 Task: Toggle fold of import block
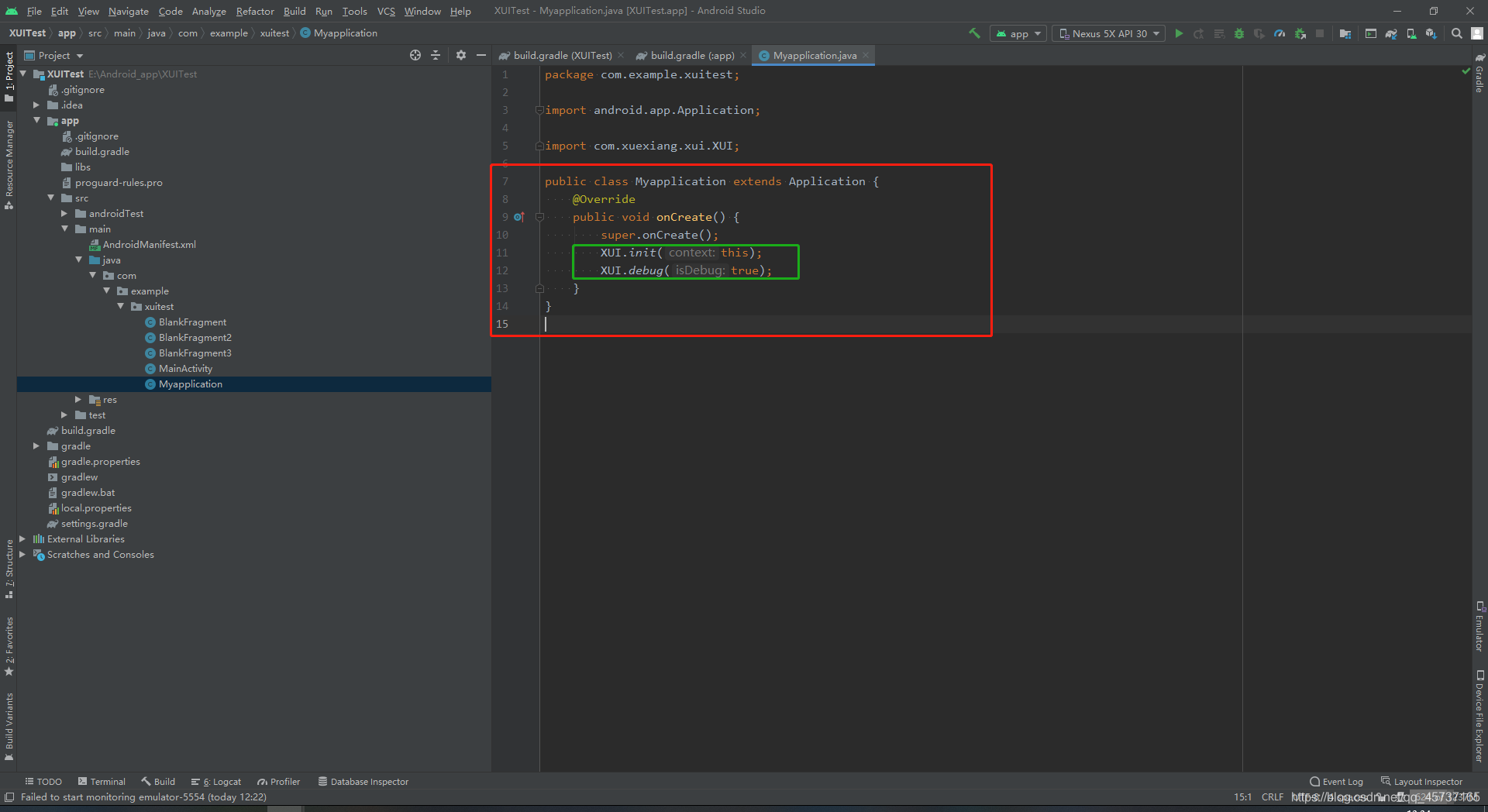click(x=539, y=110)
